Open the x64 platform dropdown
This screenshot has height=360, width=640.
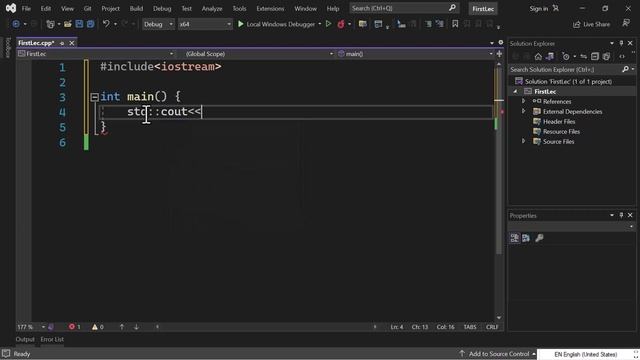pos(205,24)
